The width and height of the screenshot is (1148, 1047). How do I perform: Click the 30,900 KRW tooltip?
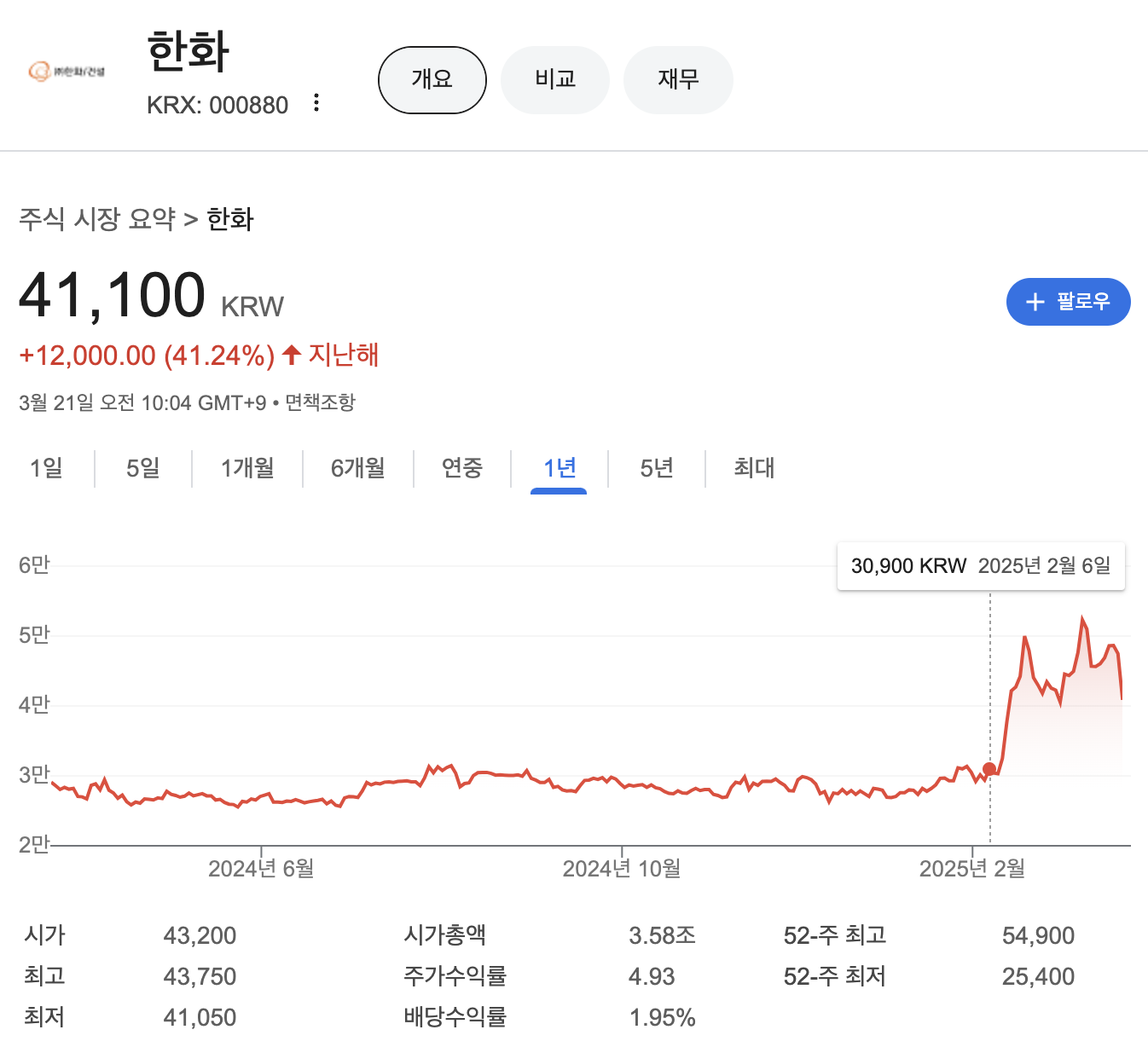click(981, 566)
